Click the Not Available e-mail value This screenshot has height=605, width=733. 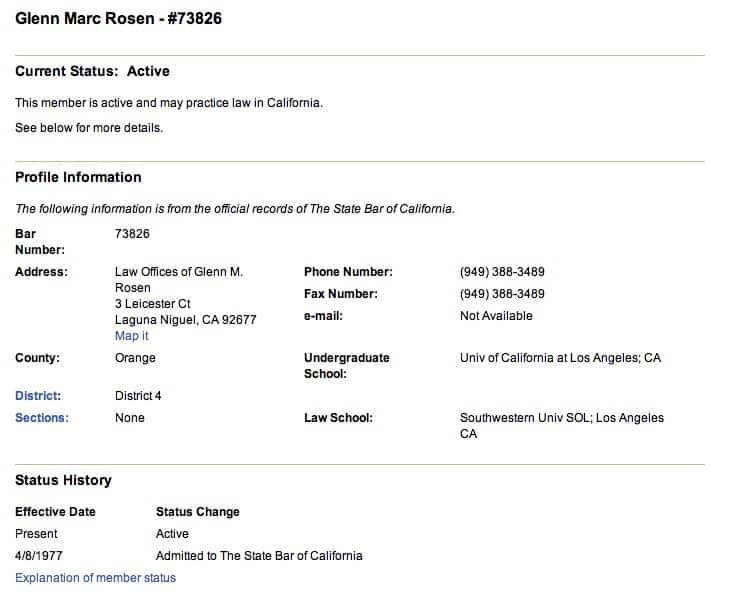(x=496, y=316)
